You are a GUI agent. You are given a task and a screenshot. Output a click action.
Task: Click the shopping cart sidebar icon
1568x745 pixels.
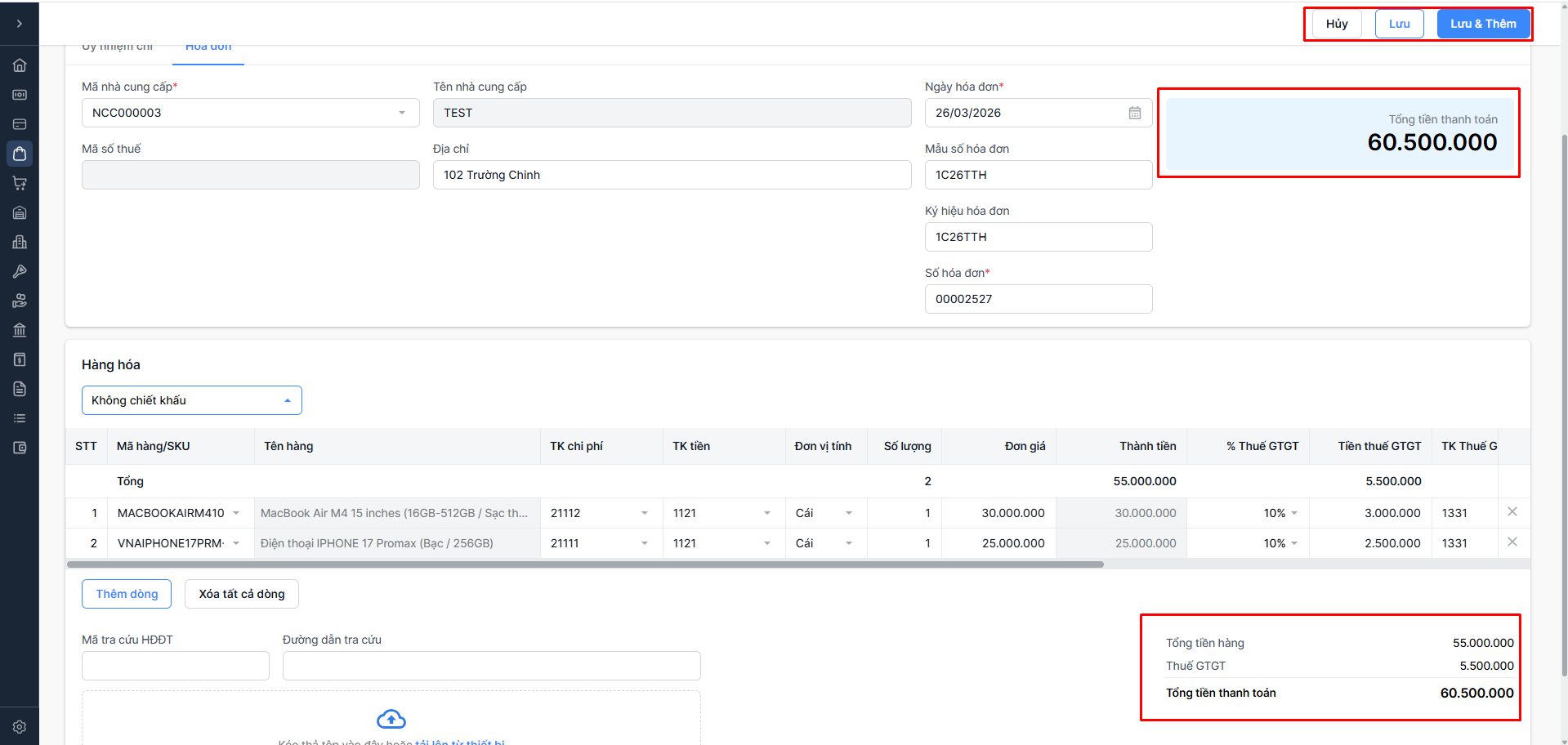click(20, 183)
